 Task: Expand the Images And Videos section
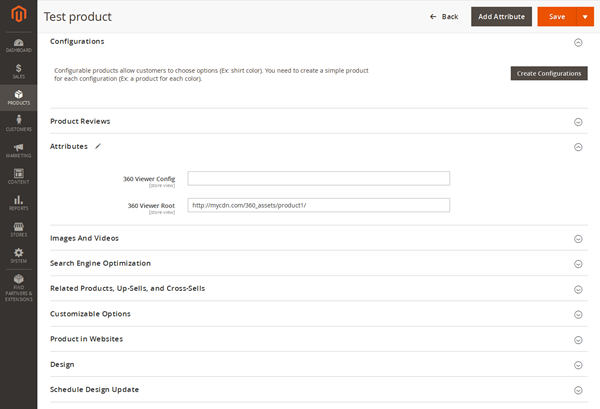click(x=578, y=239)
